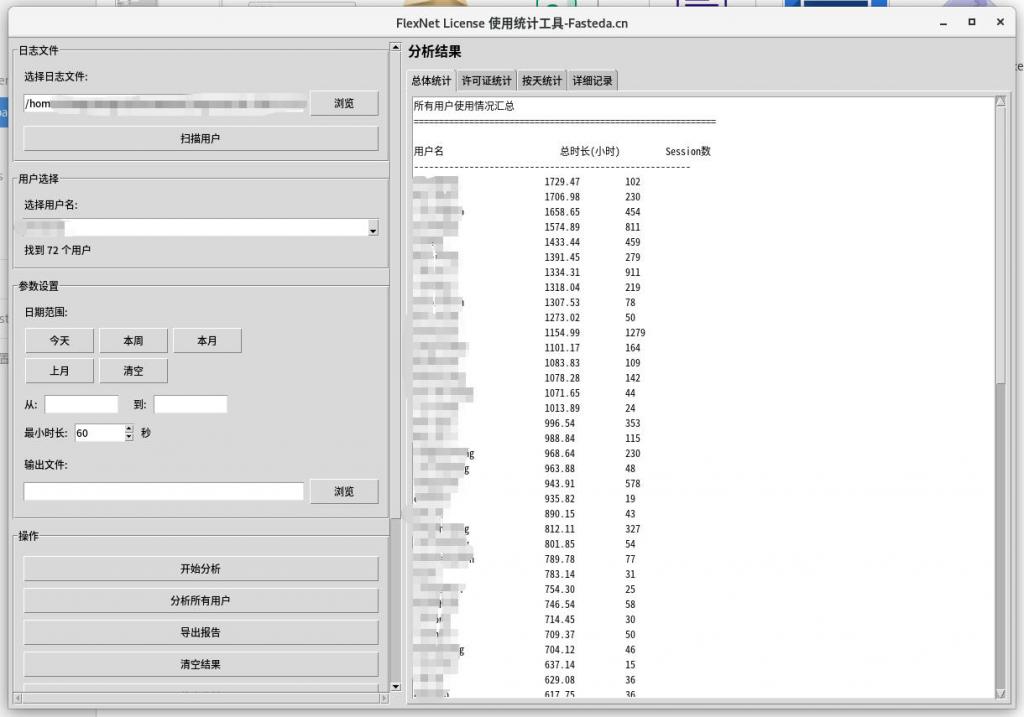Select 本周 as the date range
Screen dimensions: 1024x717
(x=133, y=340)
